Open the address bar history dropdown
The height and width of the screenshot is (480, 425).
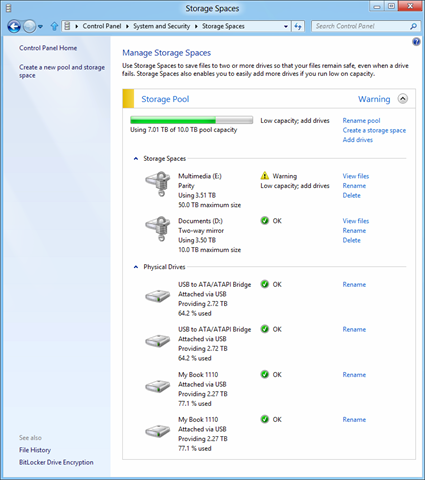[x=286, y=26]
